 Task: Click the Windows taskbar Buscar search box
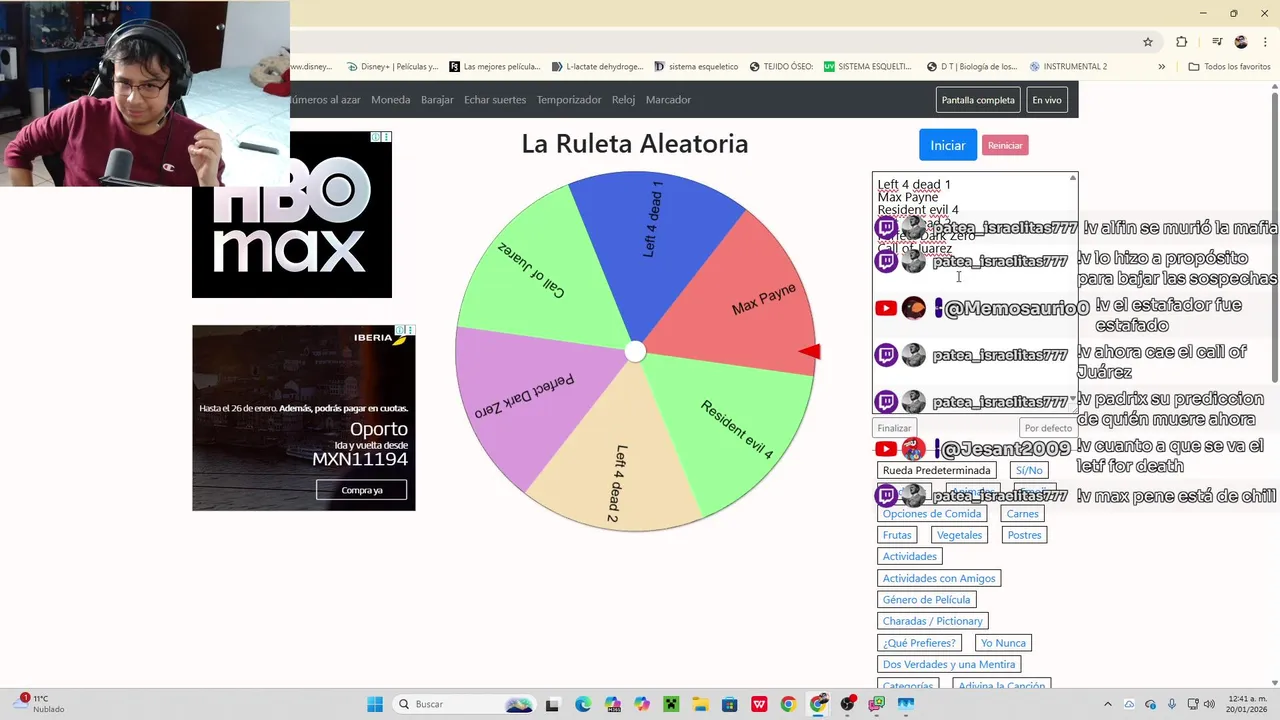(x=465, y=704)
